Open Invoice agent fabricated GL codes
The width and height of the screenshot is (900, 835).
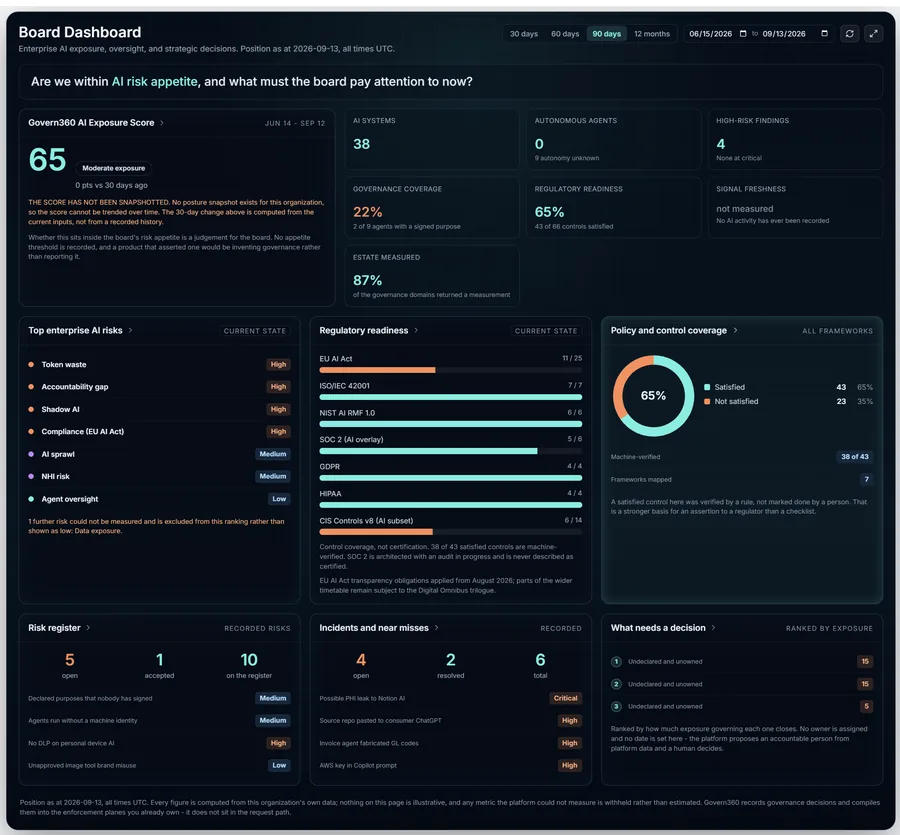pos(451,743)
